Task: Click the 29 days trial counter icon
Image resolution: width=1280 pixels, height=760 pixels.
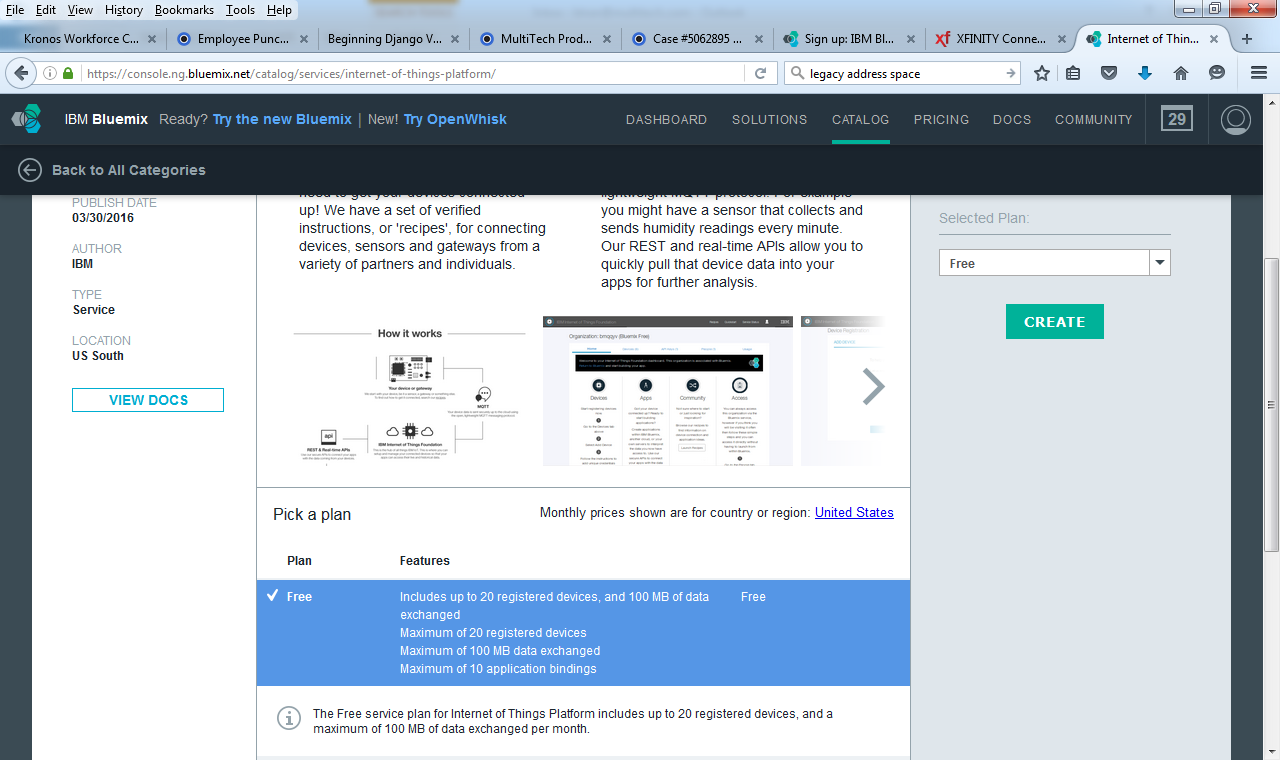Action: [1177, 119]
